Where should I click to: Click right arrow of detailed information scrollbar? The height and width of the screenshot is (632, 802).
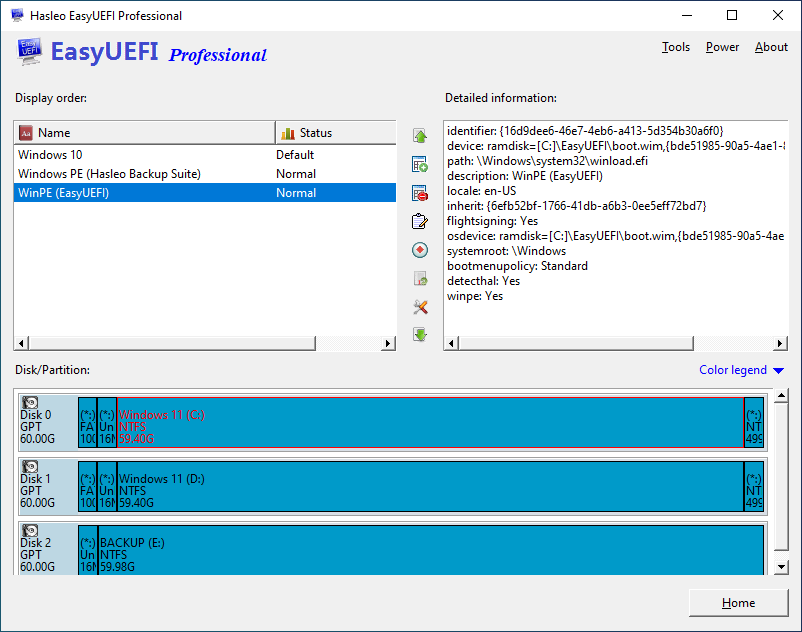point(780,343)
